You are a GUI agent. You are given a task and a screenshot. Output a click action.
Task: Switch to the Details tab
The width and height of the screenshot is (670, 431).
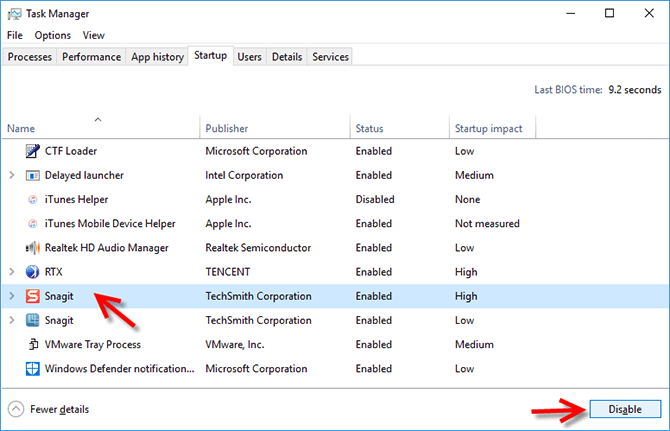(287, 57)
